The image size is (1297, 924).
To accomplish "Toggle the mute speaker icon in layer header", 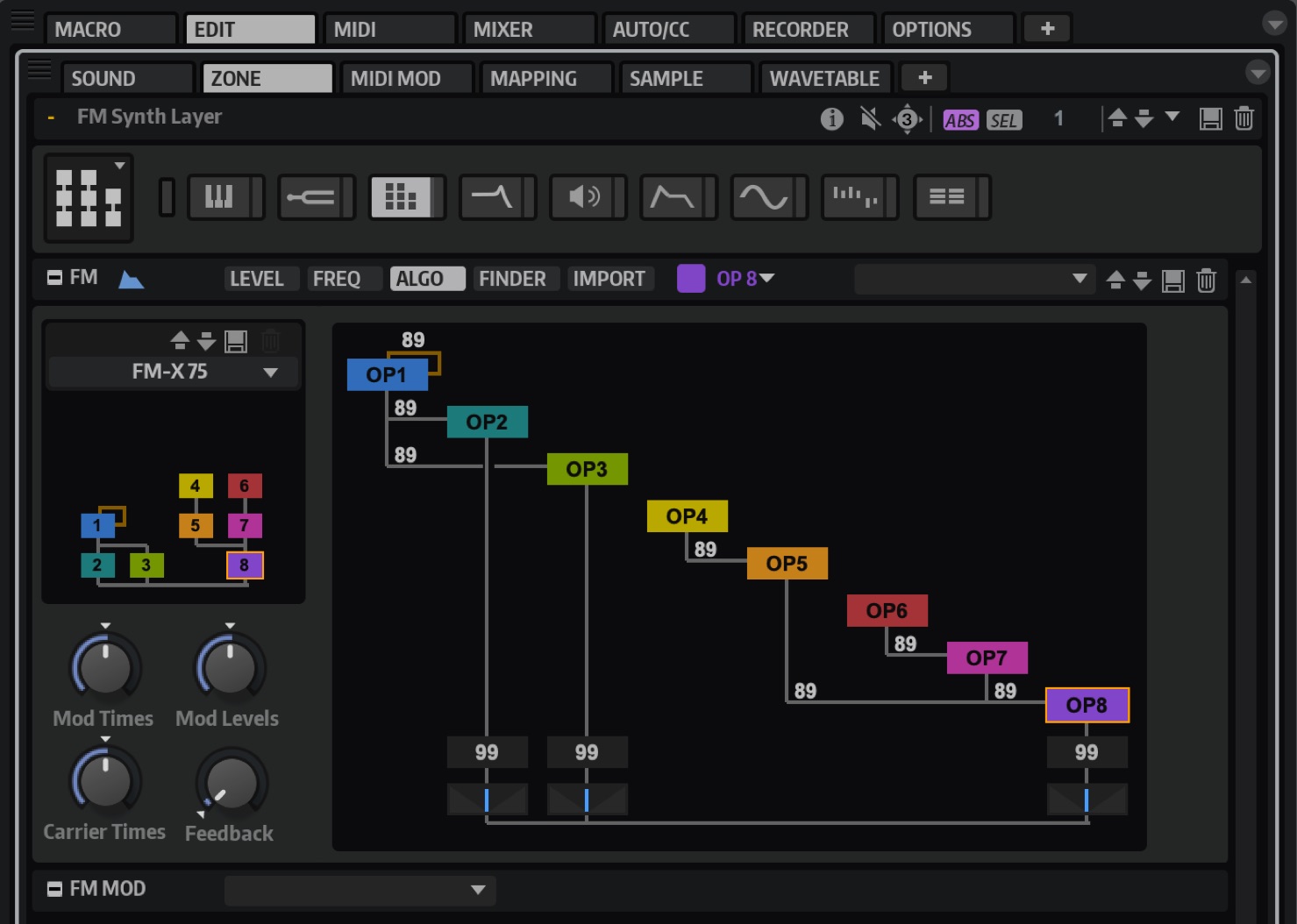I will 870,118.
